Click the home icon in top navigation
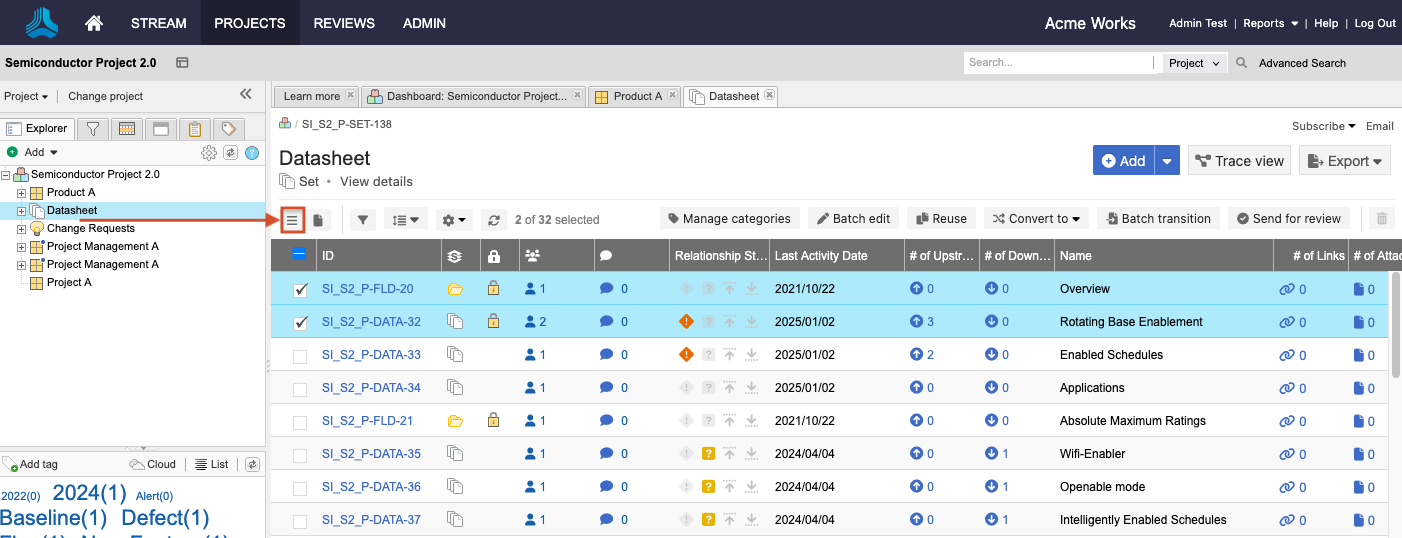Image resolution: width=1402 pixels, height=538 pixels. [x=94, y=23]
